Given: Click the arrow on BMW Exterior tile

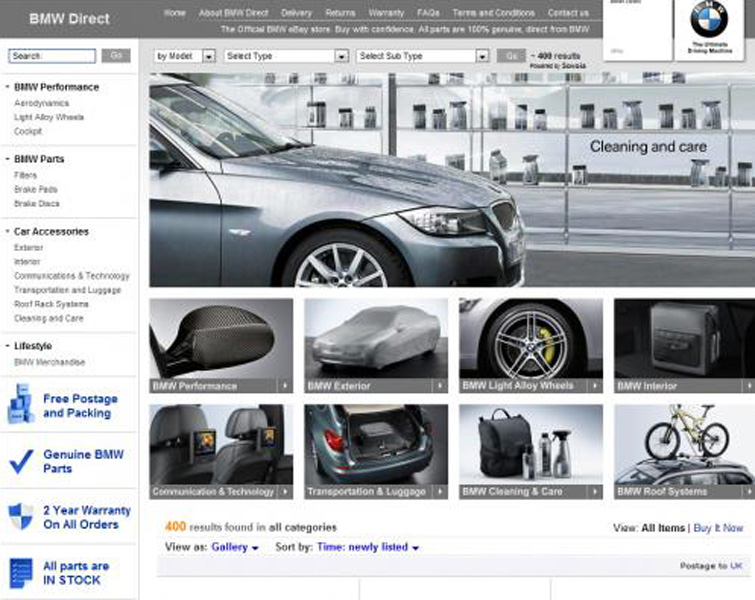Looking at the screenshot, I should [440, 385].
